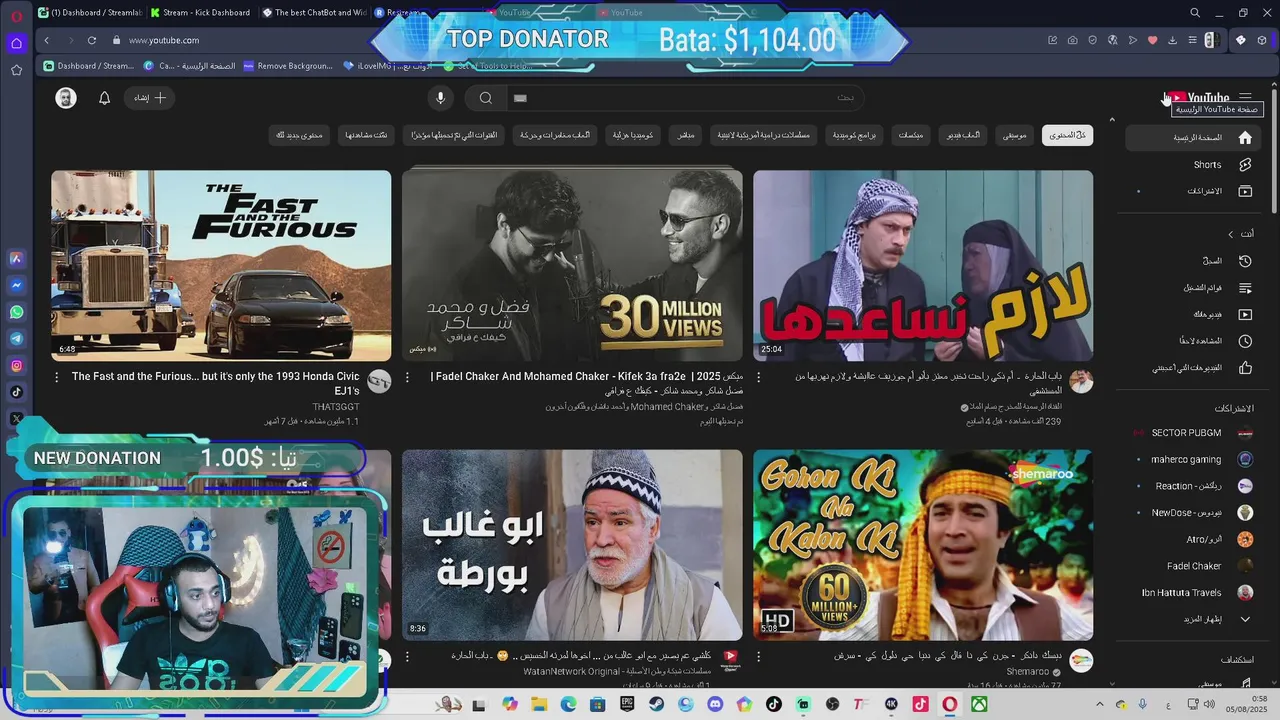Open Steam from the taskbar

tap(656, 705)
